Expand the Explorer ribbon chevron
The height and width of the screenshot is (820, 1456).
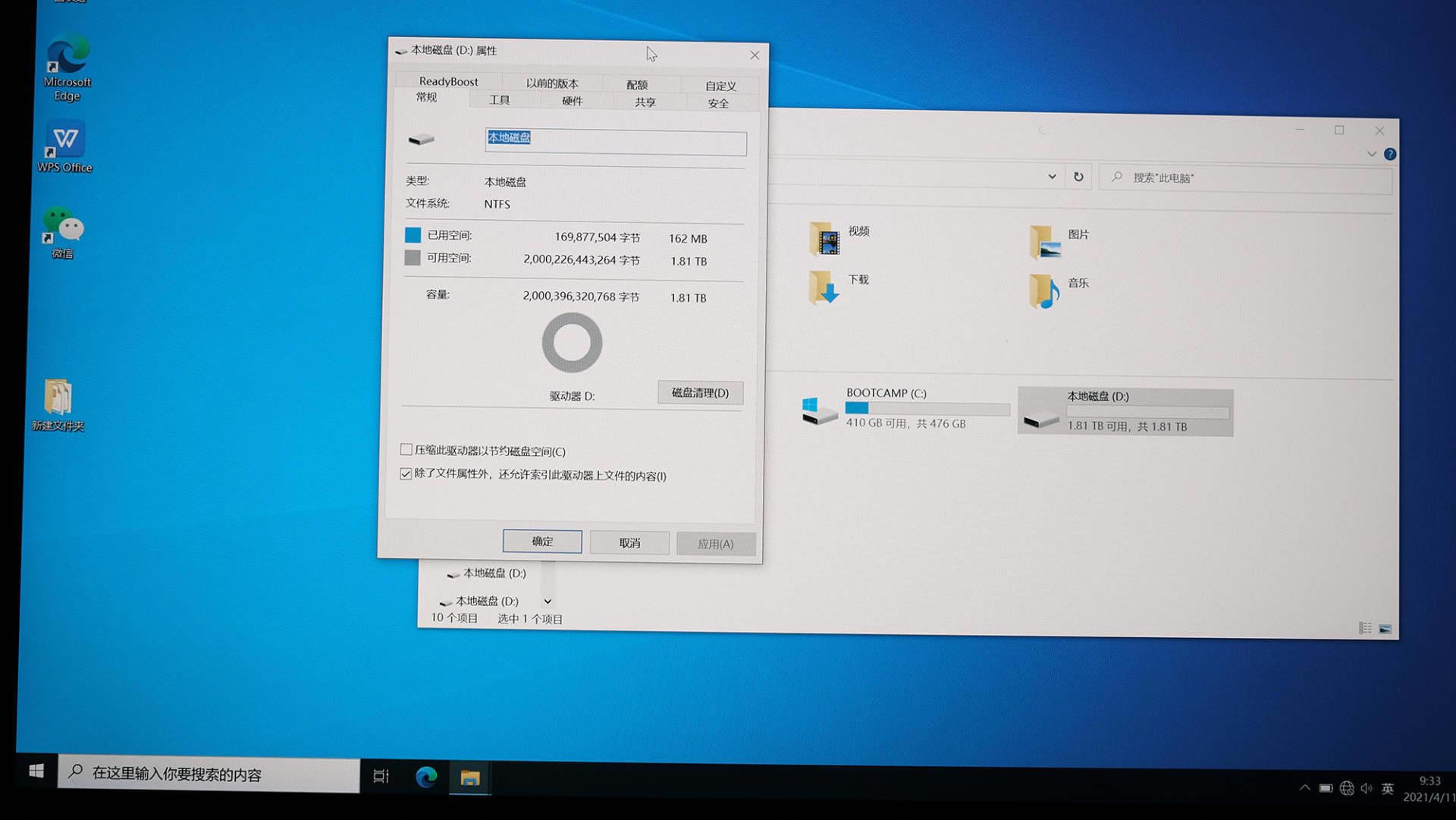click(x=1371, y=154)
